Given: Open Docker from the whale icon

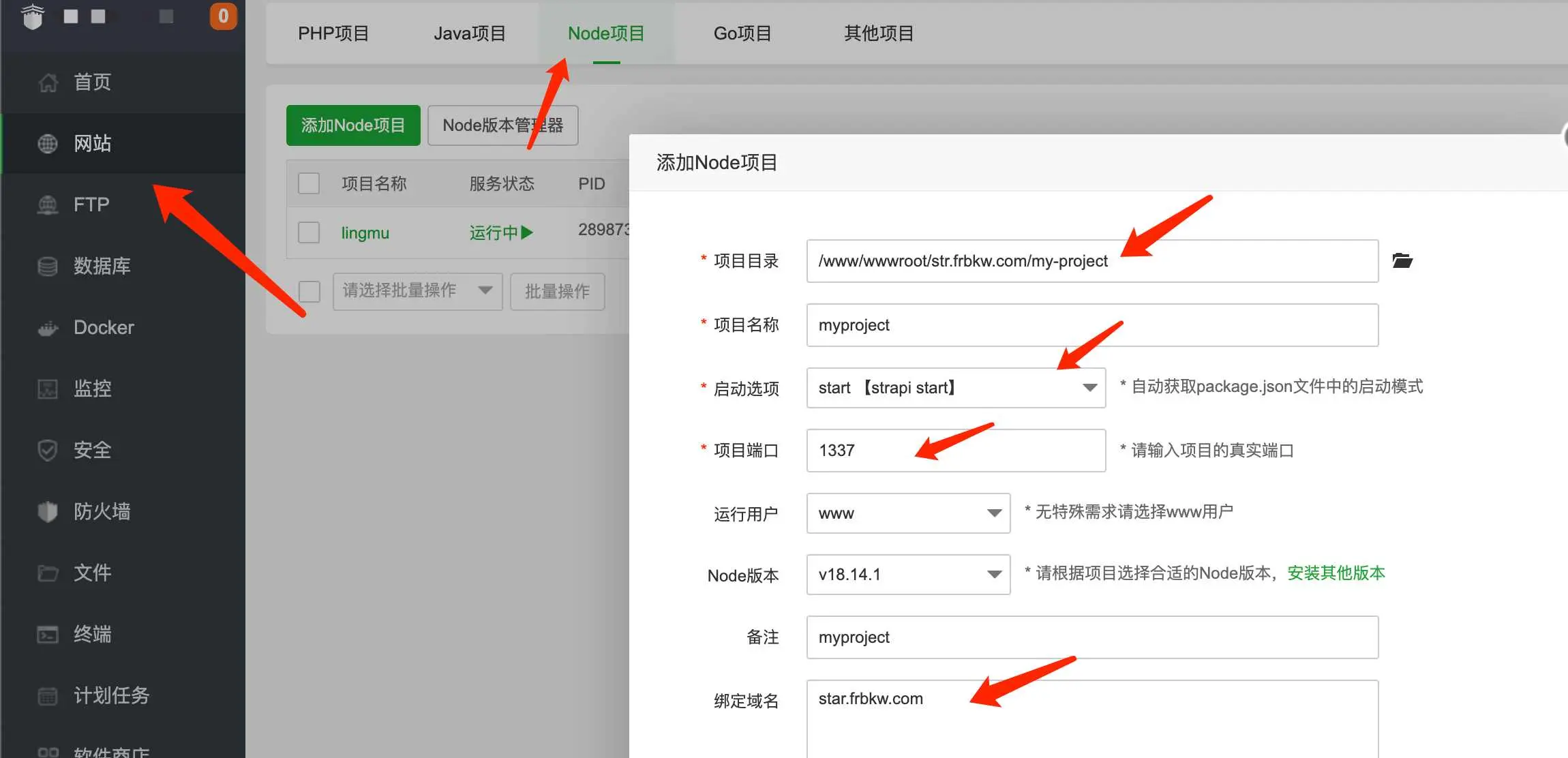Looking at the screenshot, I should coord(48,328).
